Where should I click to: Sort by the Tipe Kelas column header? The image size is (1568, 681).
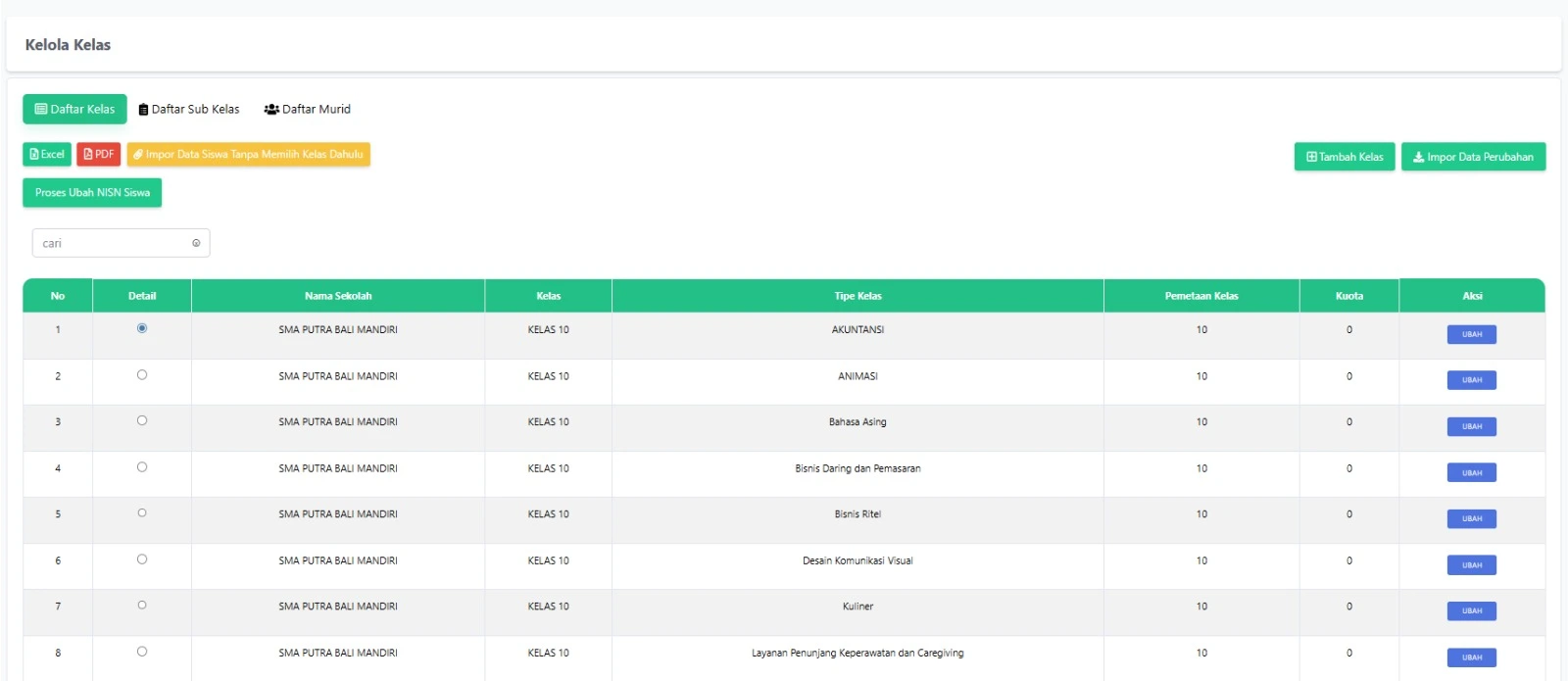tap(857, 296)
